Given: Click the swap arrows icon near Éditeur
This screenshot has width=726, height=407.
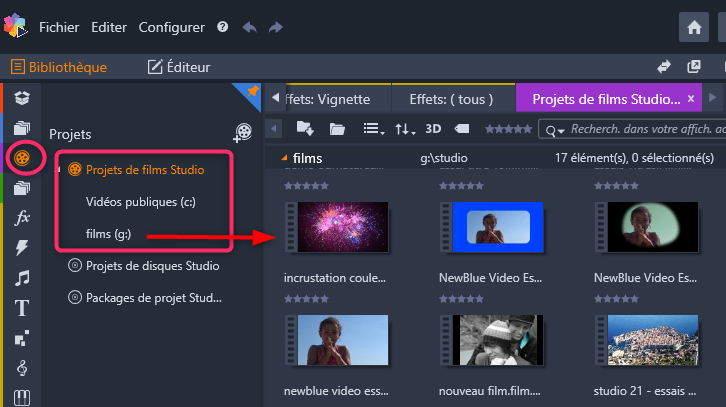Looking at the screenshot, I should click(x=664, y=67).
